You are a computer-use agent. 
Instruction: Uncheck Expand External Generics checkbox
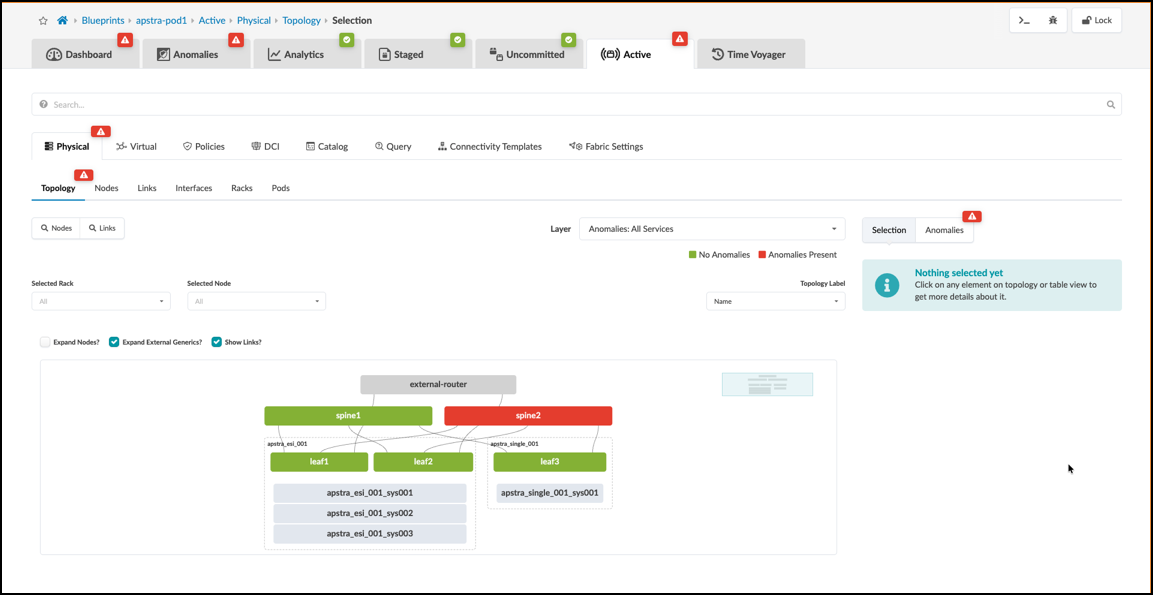[114, 342]
